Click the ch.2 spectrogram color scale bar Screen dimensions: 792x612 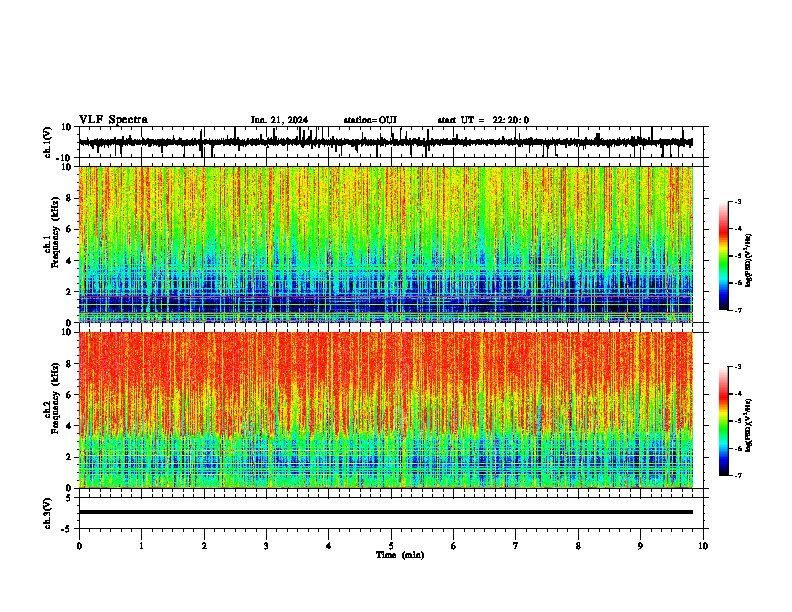[724, 421]
